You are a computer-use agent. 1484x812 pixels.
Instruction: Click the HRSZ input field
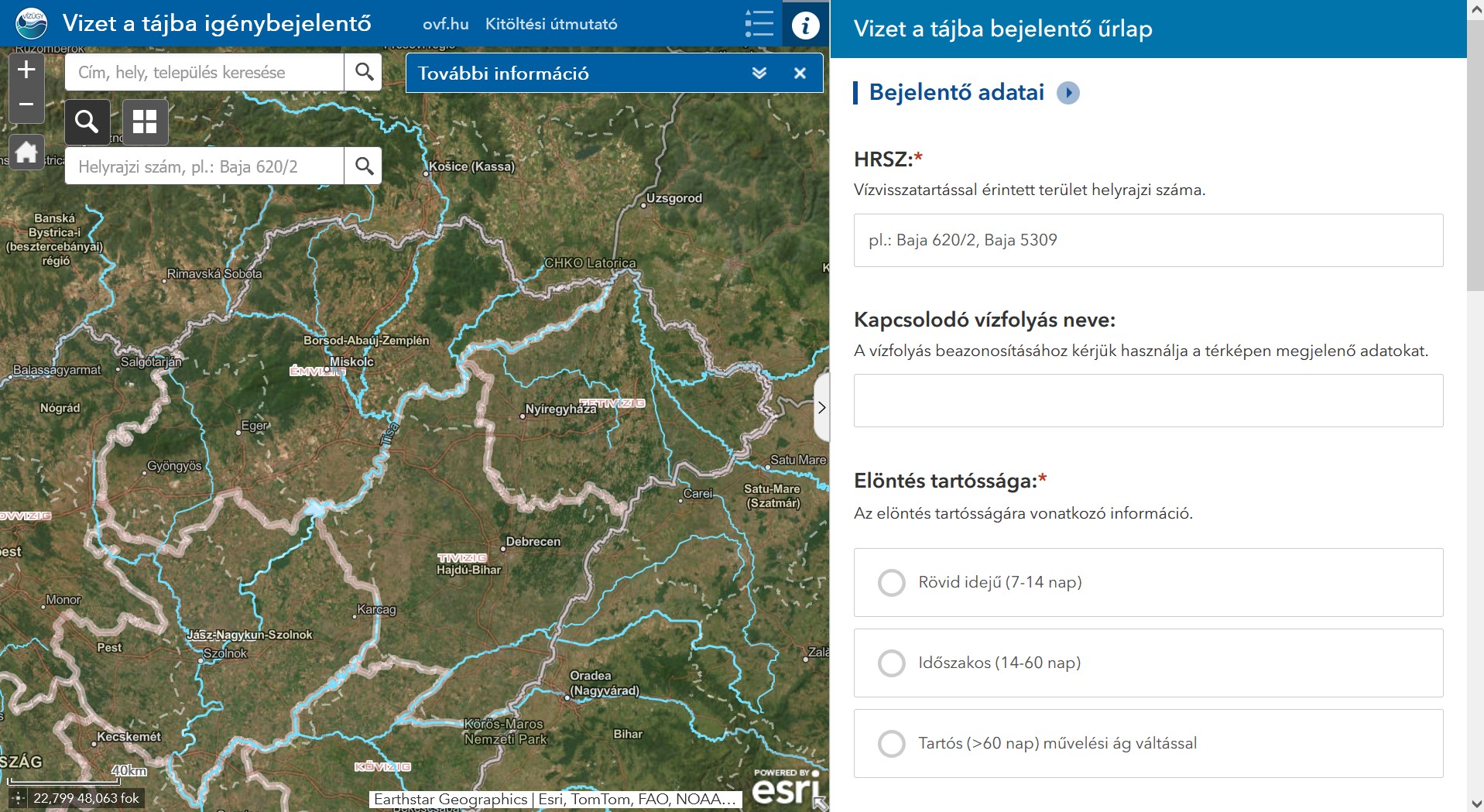1148,240
